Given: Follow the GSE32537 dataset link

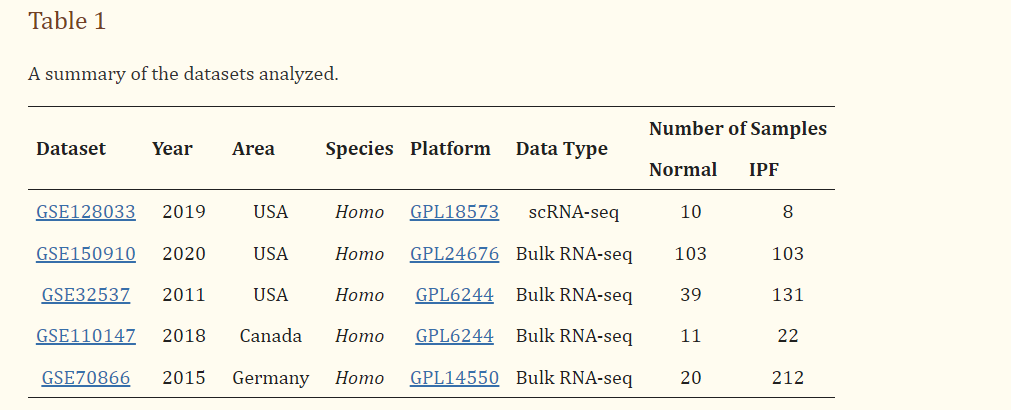Looking at the screenshot, I should (x=86, y=295).
